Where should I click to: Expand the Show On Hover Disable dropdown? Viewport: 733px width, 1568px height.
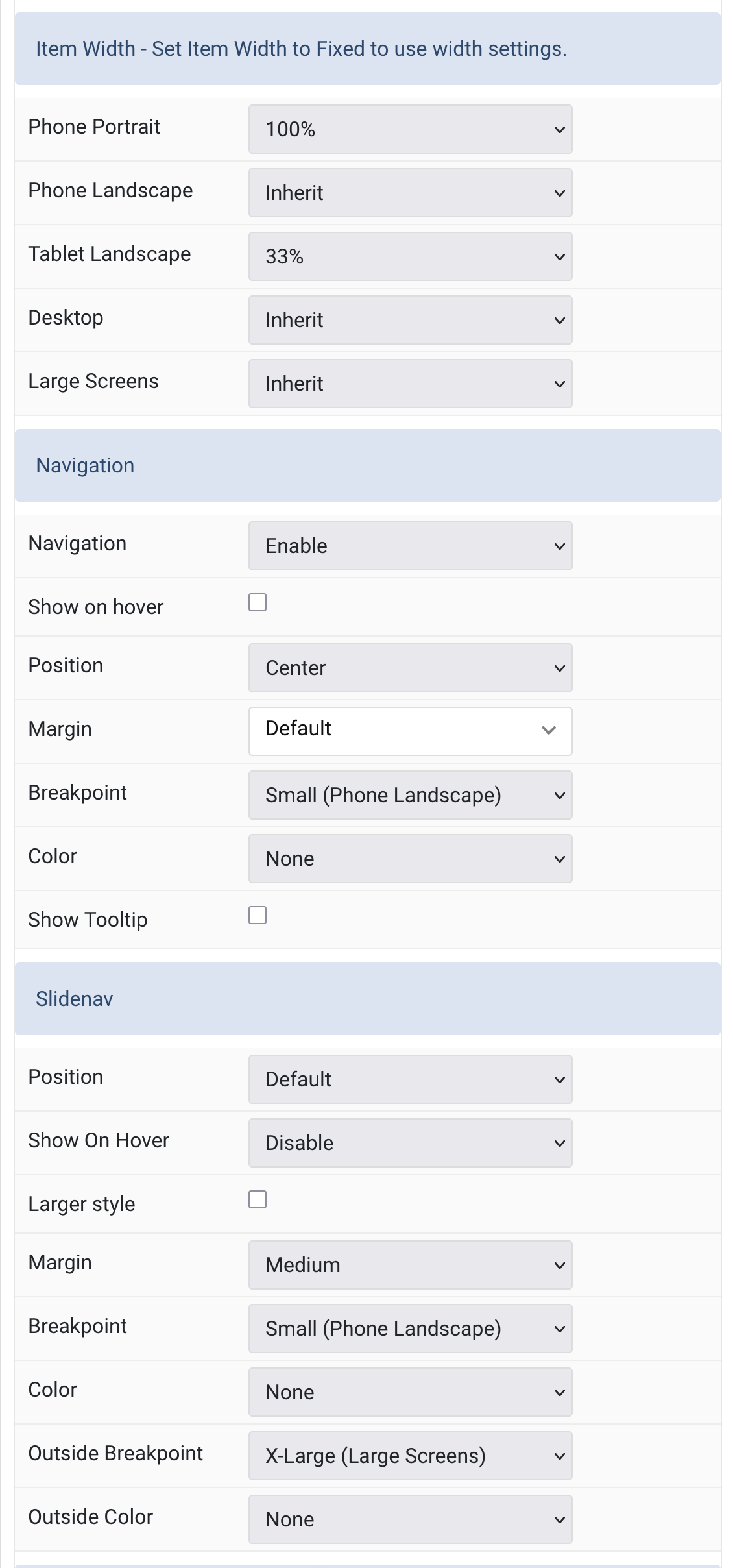click(410, 1143)
